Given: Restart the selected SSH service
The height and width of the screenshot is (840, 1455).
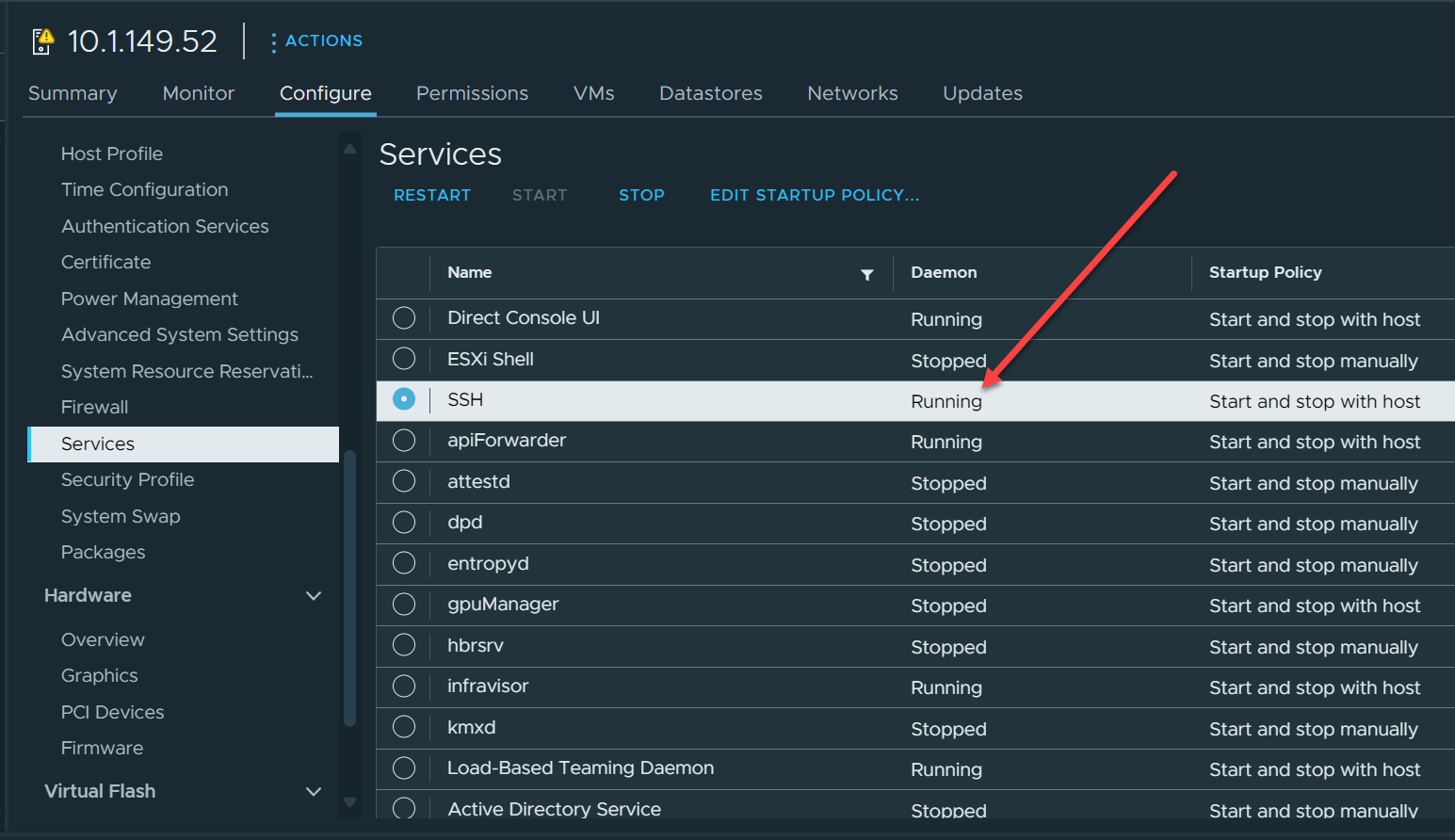Looking at the screenshot, I should (x=431, y=195).
